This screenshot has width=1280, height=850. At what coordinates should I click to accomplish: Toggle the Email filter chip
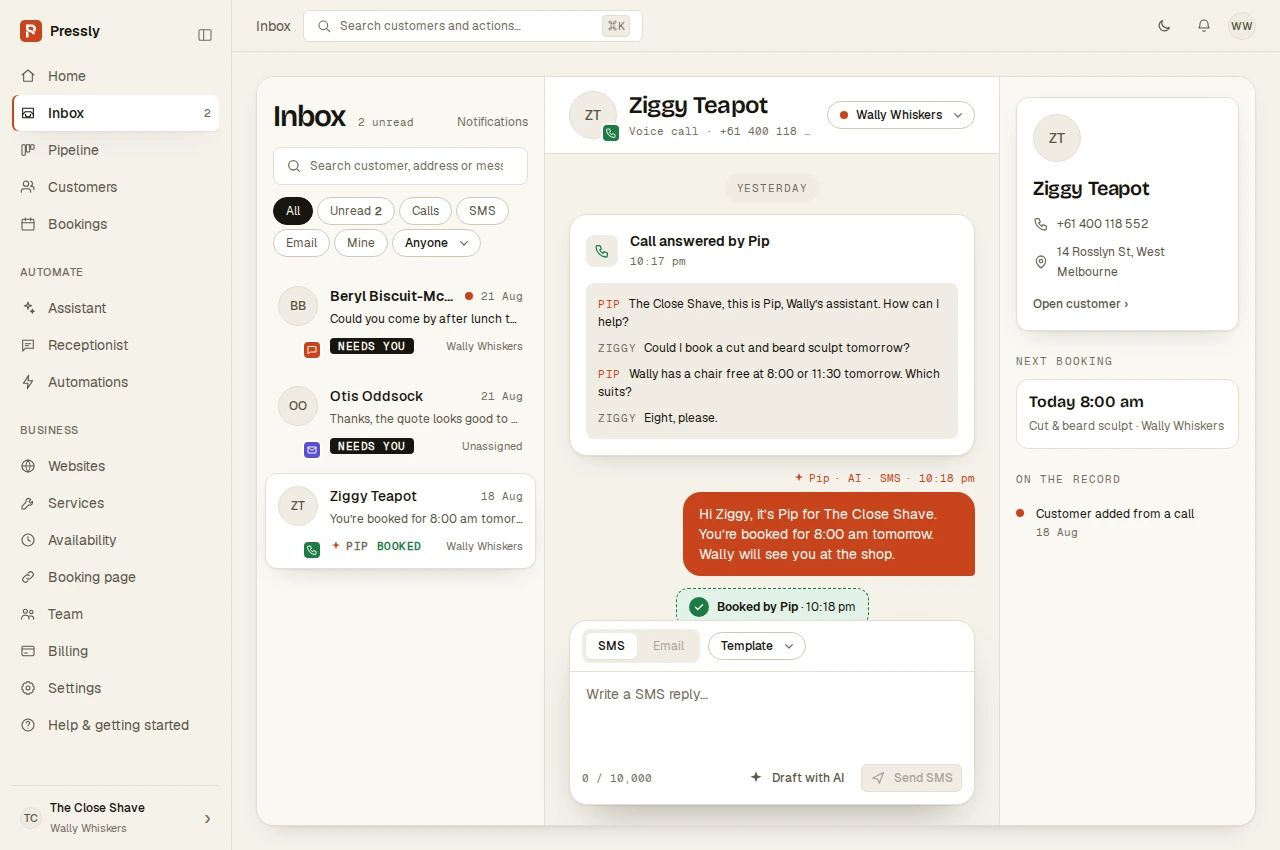coord(301,243)
